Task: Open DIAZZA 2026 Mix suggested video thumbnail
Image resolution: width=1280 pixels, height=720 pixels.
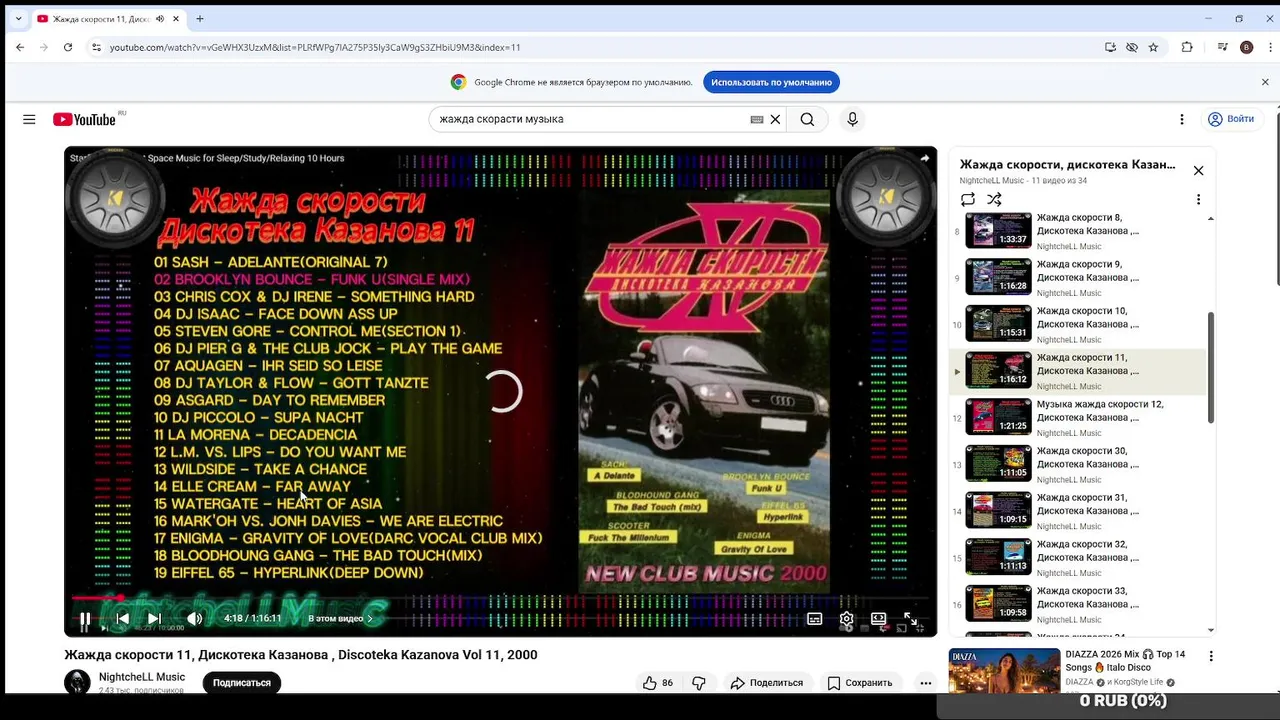Action: click(x=1004, y=671)
